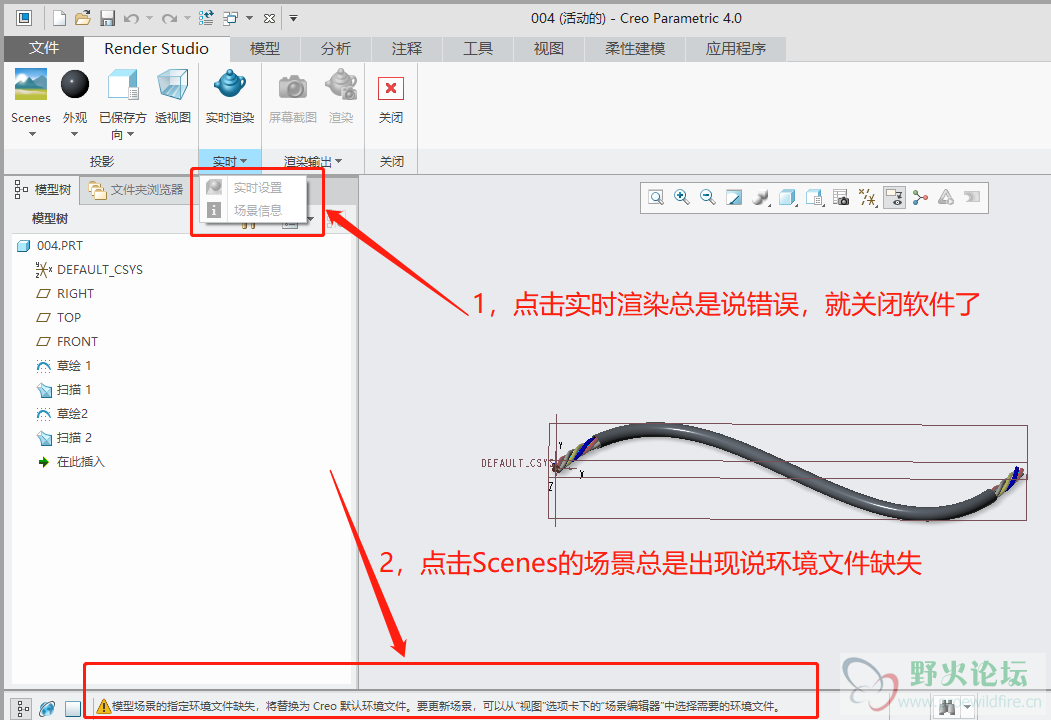1051x720 pixels.
Task: Click the Repaint icon in graphics toolbar
Action: click(734, 197)
